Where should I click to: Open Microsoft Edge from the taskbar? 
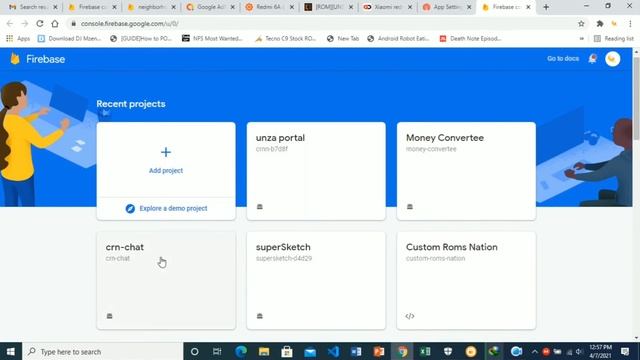click(241, 351)
